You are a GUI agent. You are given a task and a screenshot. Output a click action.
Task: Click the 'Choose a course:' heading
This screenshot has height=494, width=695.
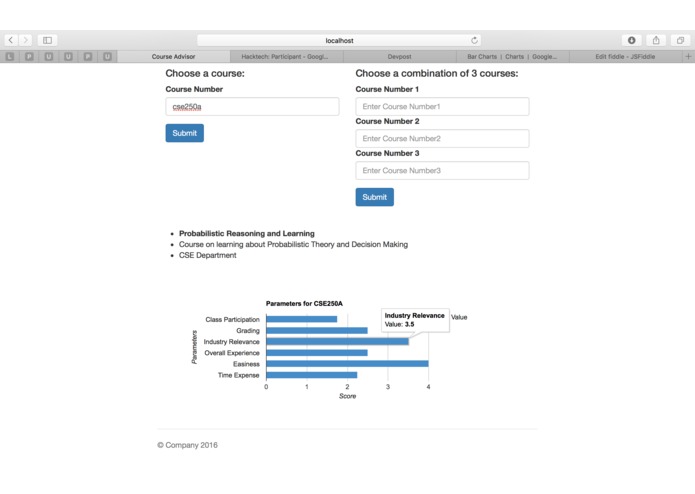(205, 74)
